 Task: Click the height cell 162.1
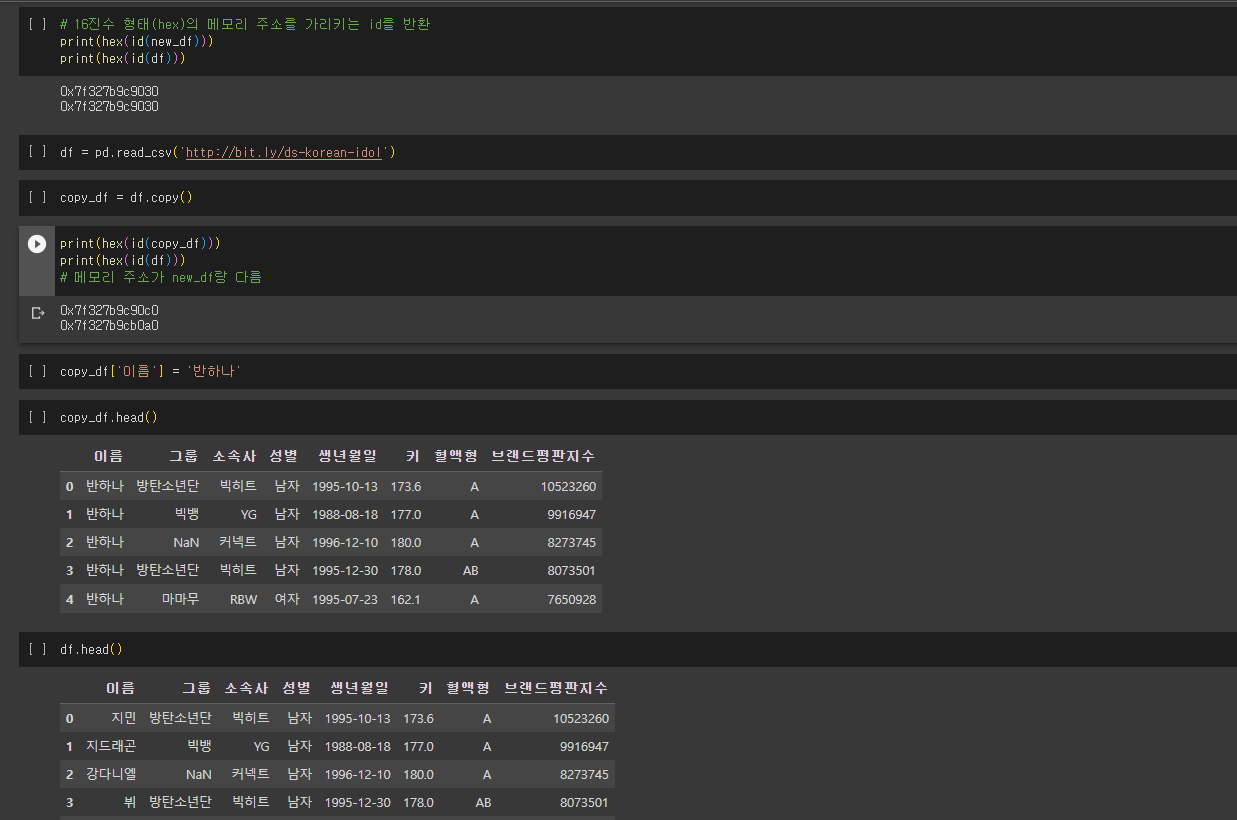tap(406, 599)
